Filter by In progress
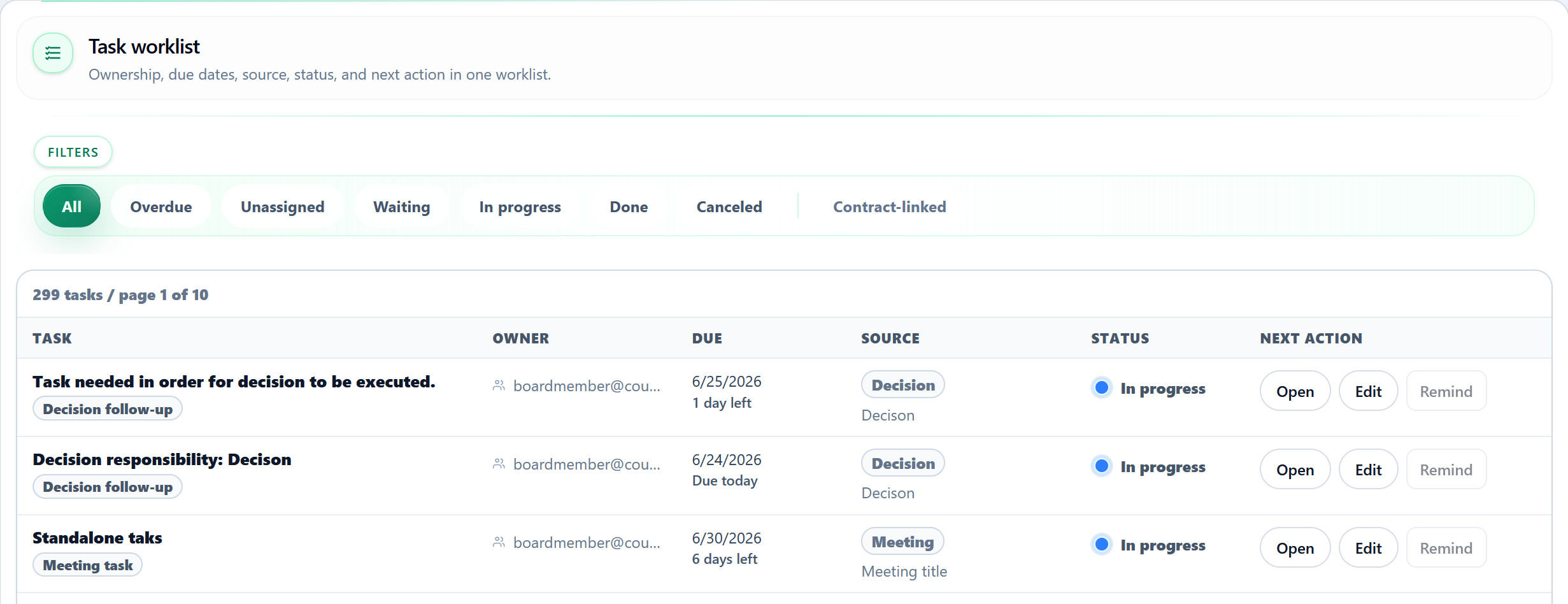Screen dimensions: 1568x604 tap(520, 206)
